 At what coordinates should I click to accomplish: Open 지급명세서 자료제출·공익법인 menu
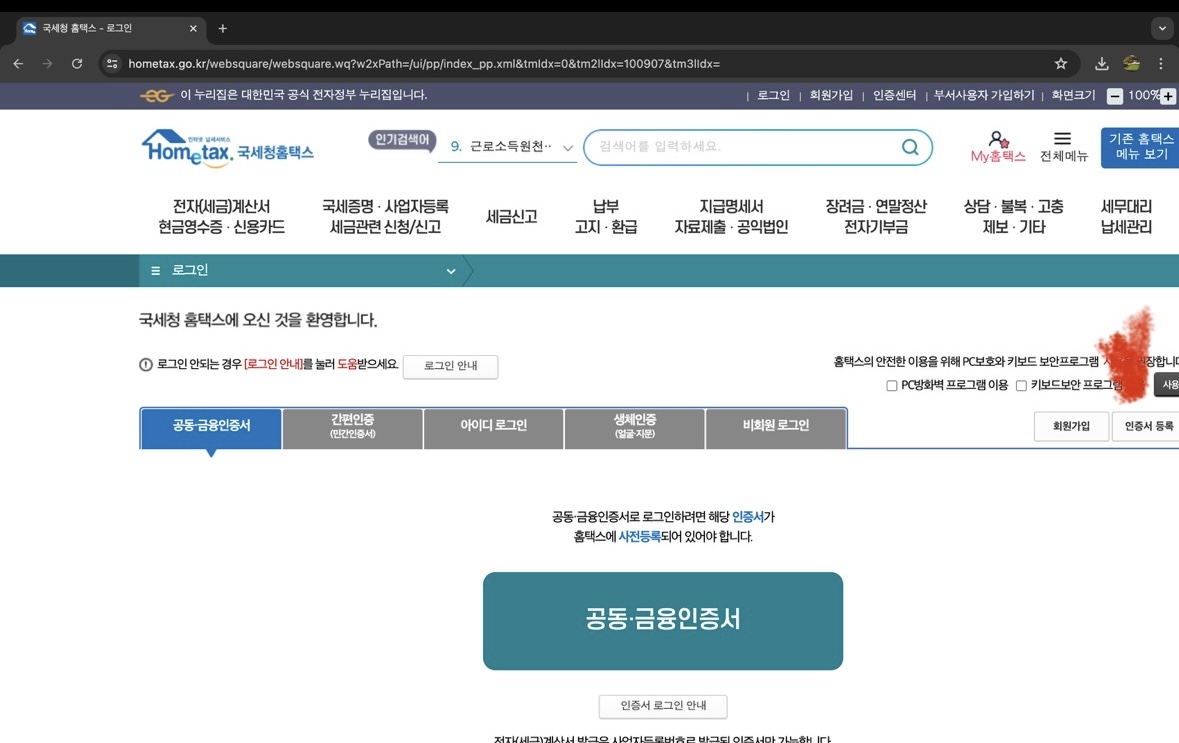tap(731, 217)
